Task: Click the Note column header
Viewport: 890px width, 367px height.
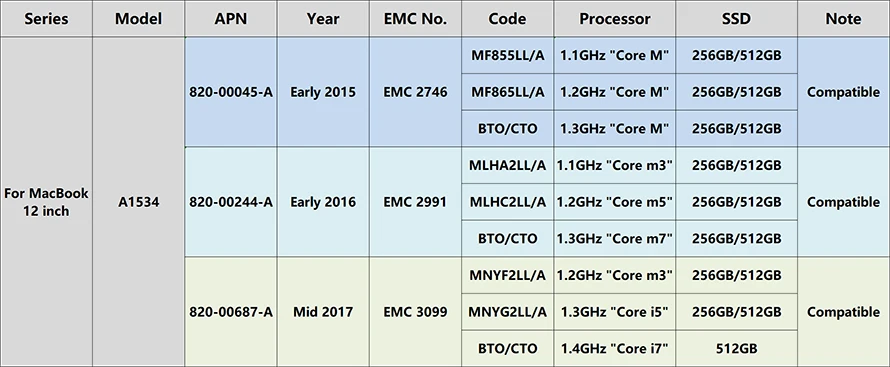Action: [843, 19]
